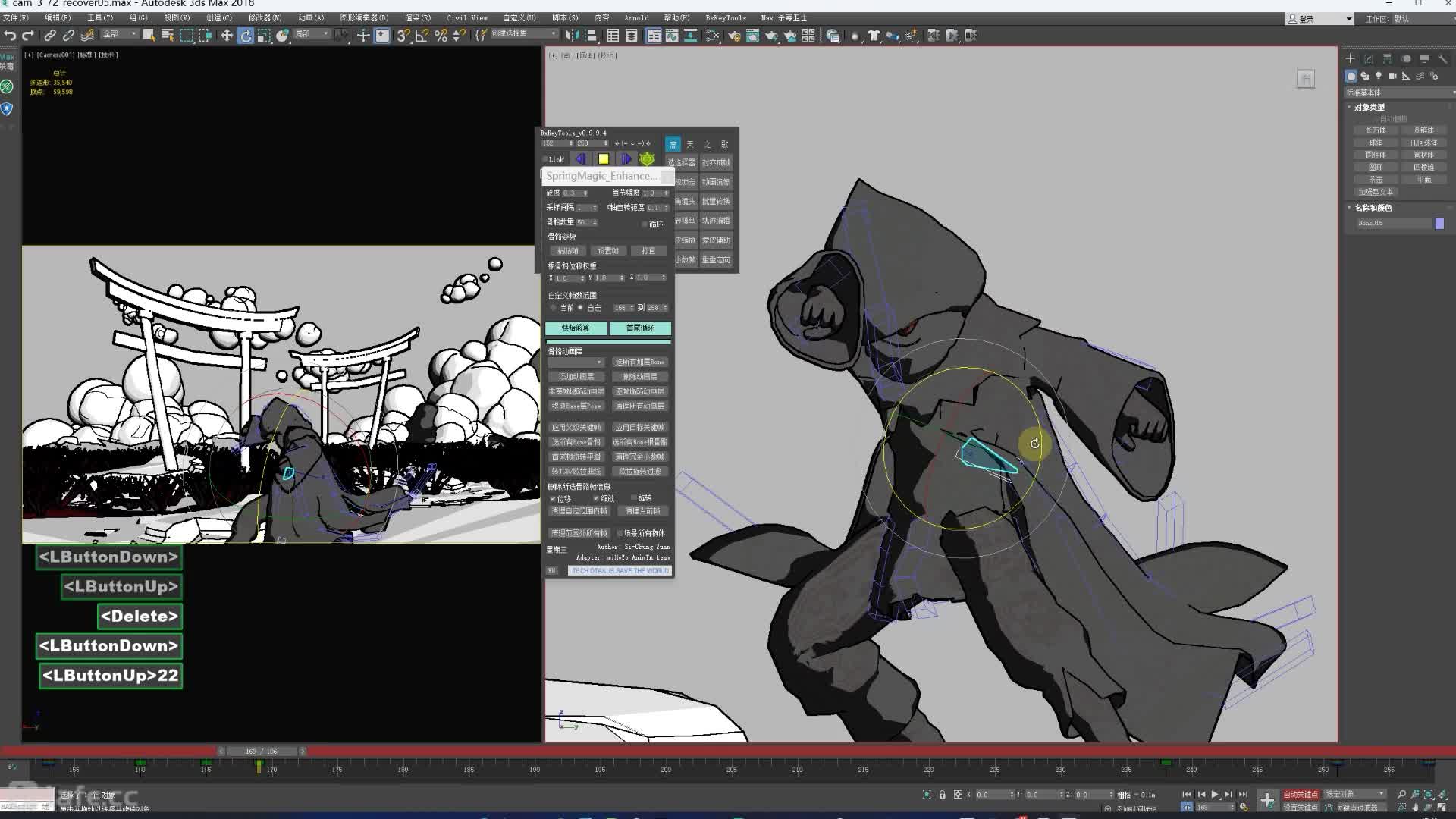Click the BsKeyTools yellow stop square

click(x=603, y=158)
